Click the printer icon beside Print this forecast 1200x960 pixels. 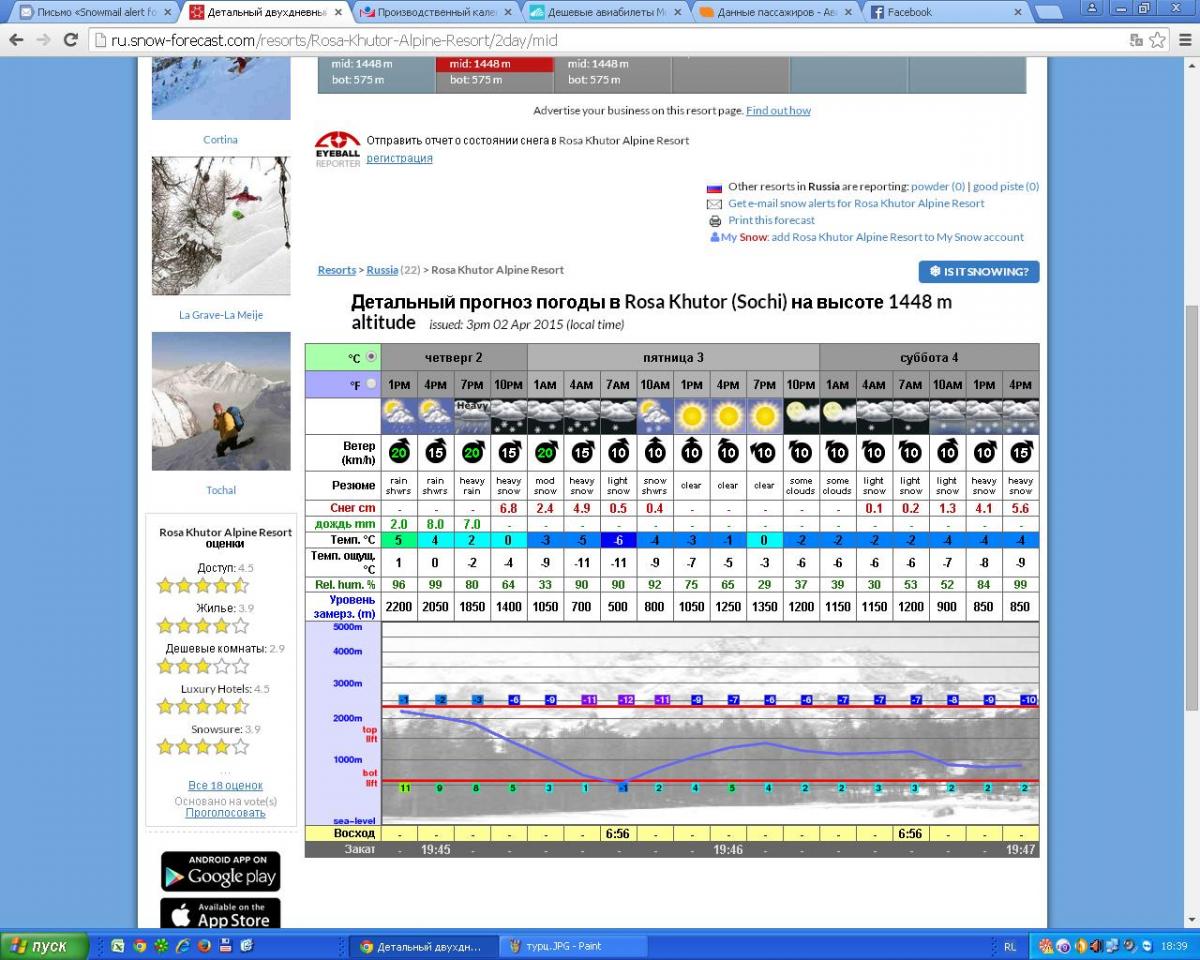(x=715, y=221)
